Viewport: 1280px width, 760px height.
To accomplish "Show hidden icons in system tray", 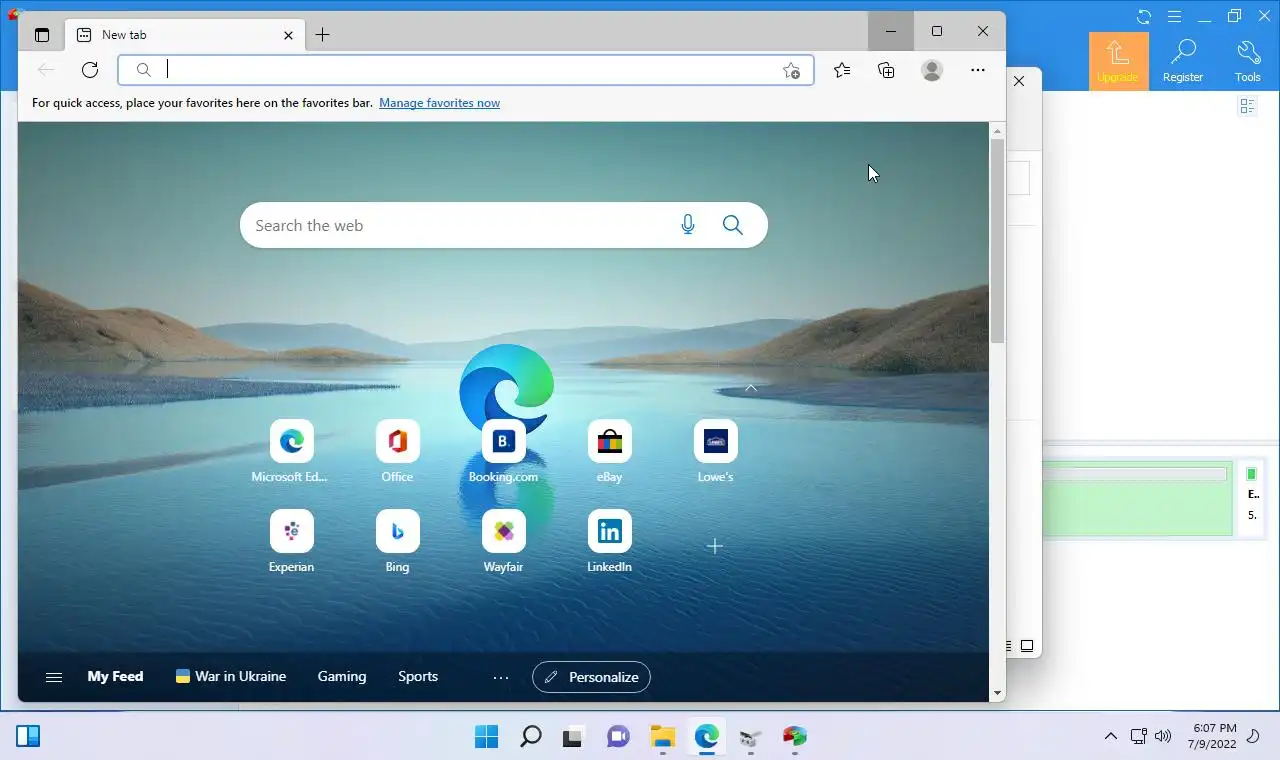I will [1110, 736].
